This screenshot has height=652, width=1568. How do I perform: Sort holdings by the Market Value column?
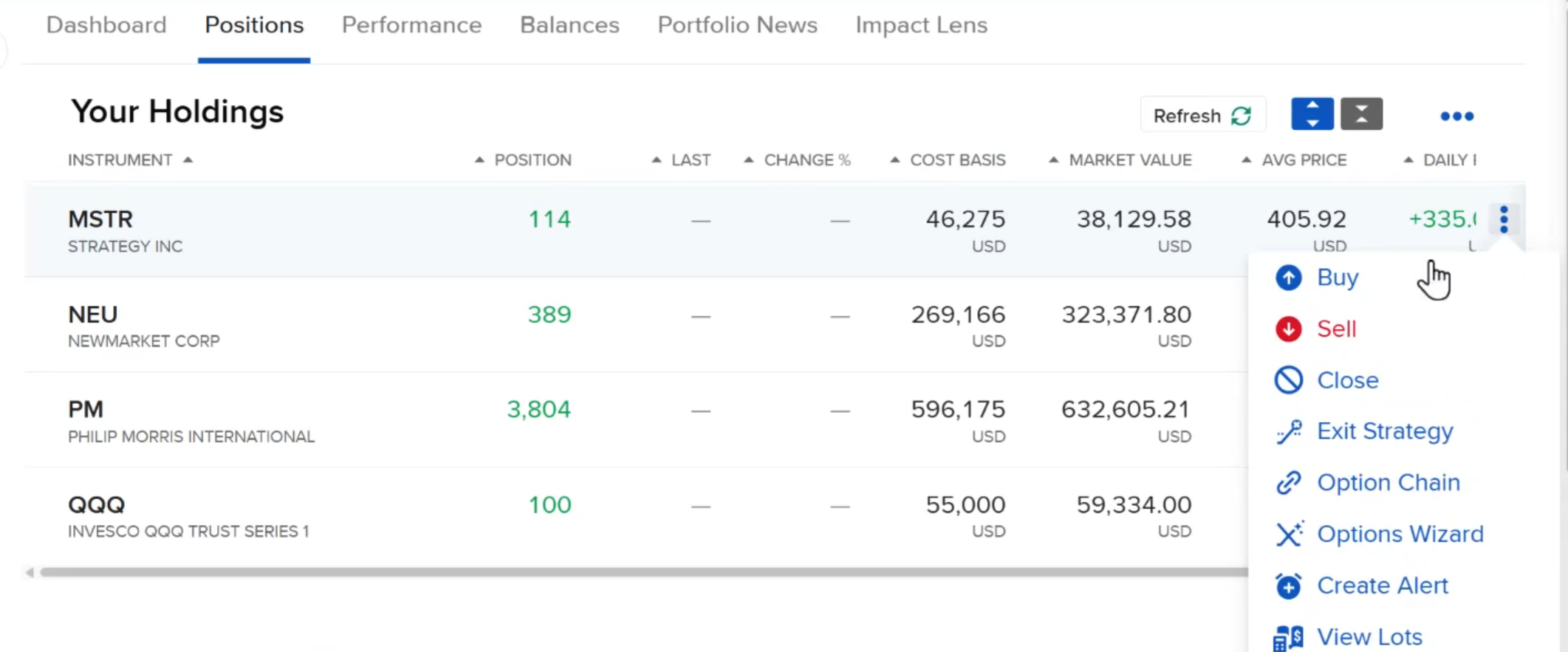coord(1129,160)
